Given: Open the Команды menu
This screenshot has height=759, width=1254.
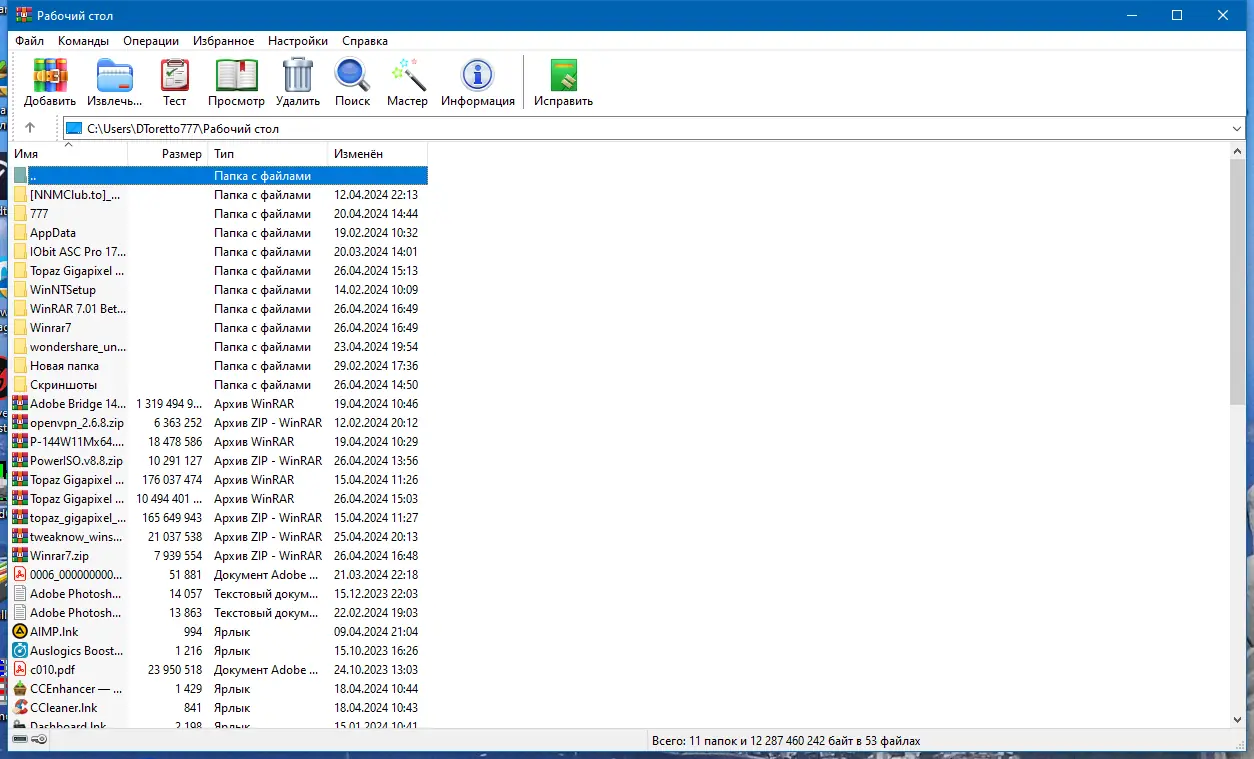Looking at the screenshot, I should coord(84,41).
